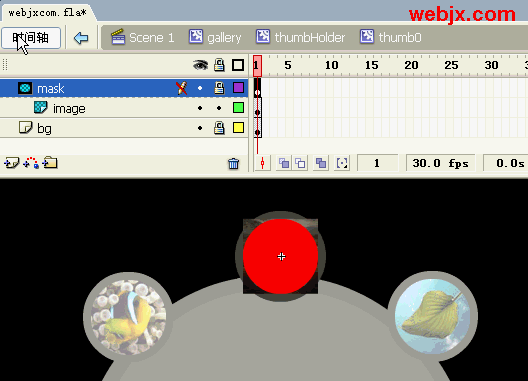Click the yellow outline swatch of bg
This screenshot has width=528, height=381.
point(238,128)
